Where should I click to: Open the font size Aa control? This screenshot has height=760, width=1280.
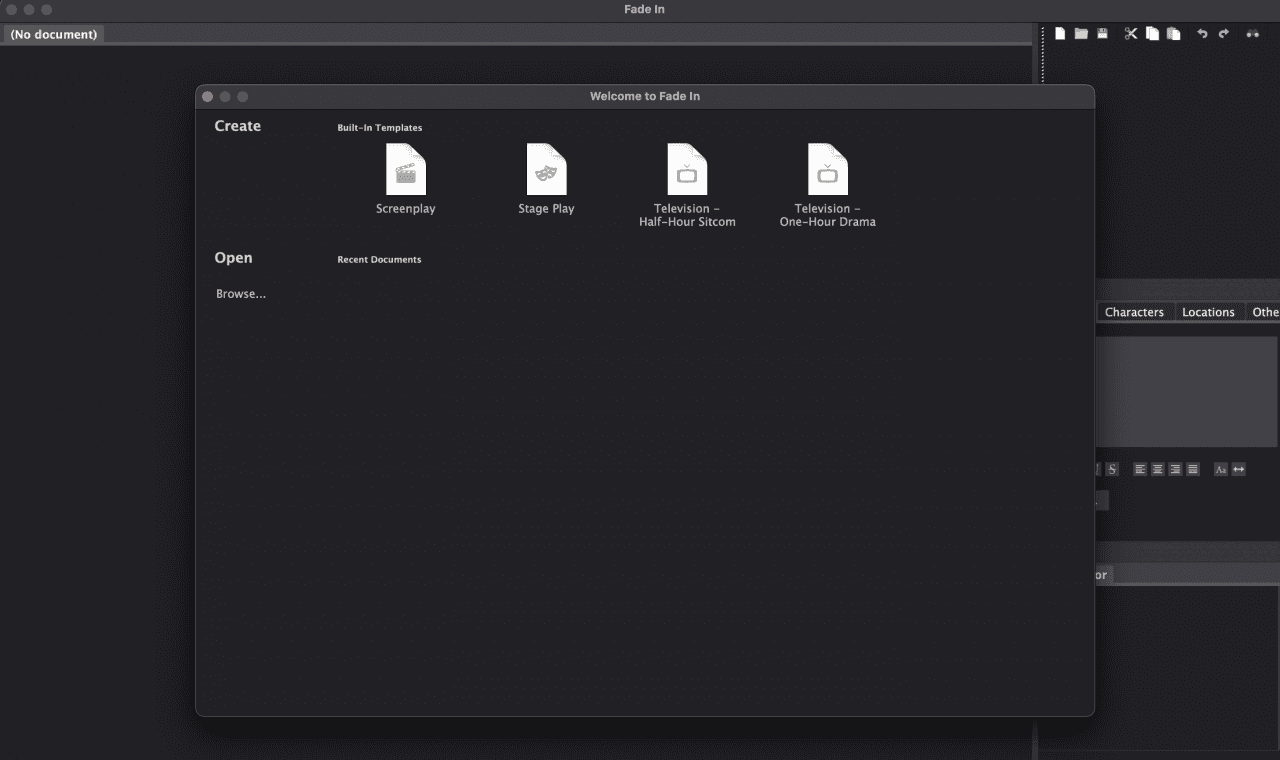click(1221, 468)
